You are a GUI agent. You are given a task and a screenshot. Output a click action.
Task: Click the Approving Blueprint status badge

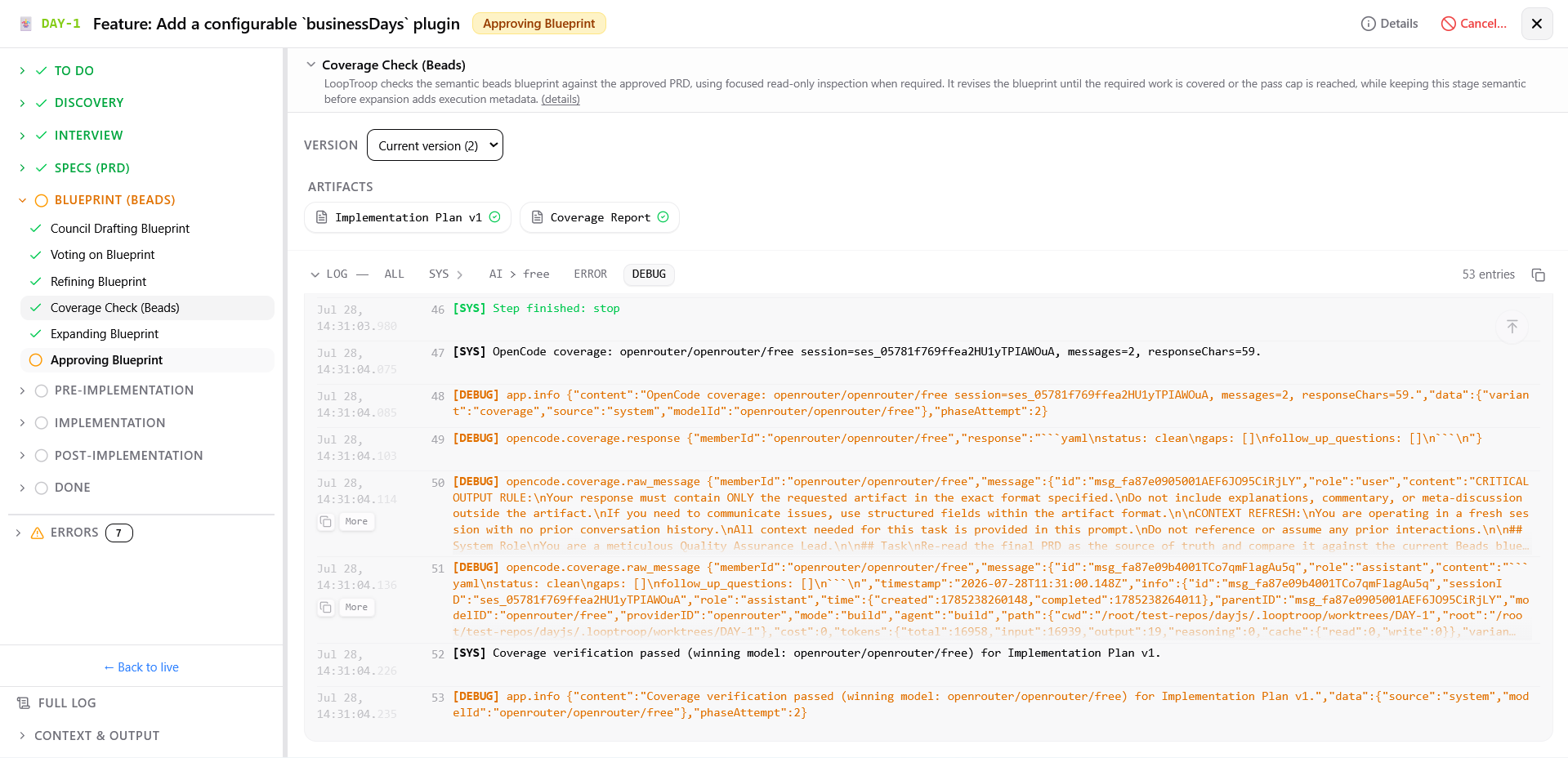[538, 24]
